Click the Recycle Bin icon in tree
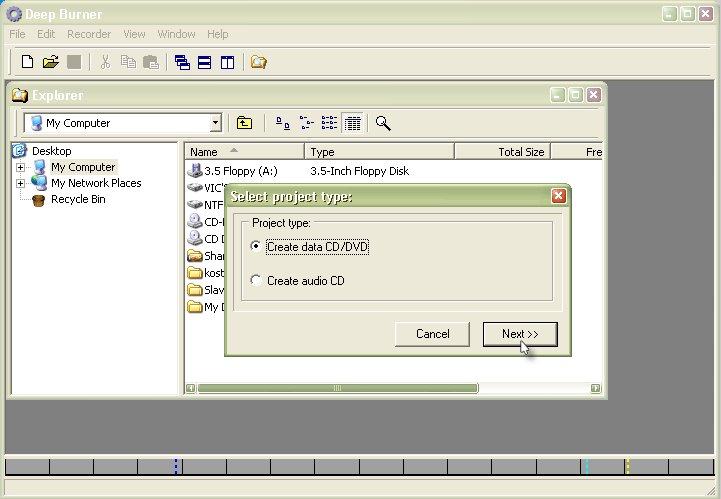The height and width of the screenshot is (499, 721). click(39, 200)
